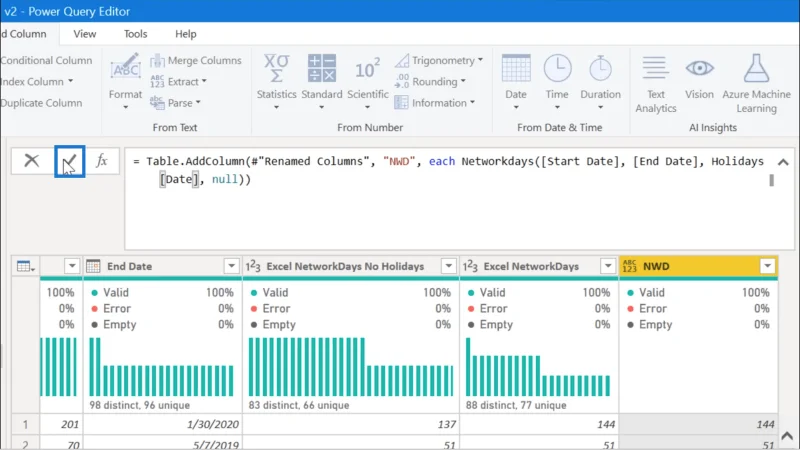The height and width of the screenshot is (450, 800).
Task: Switch to the Help tab
Action: (186, 34)
